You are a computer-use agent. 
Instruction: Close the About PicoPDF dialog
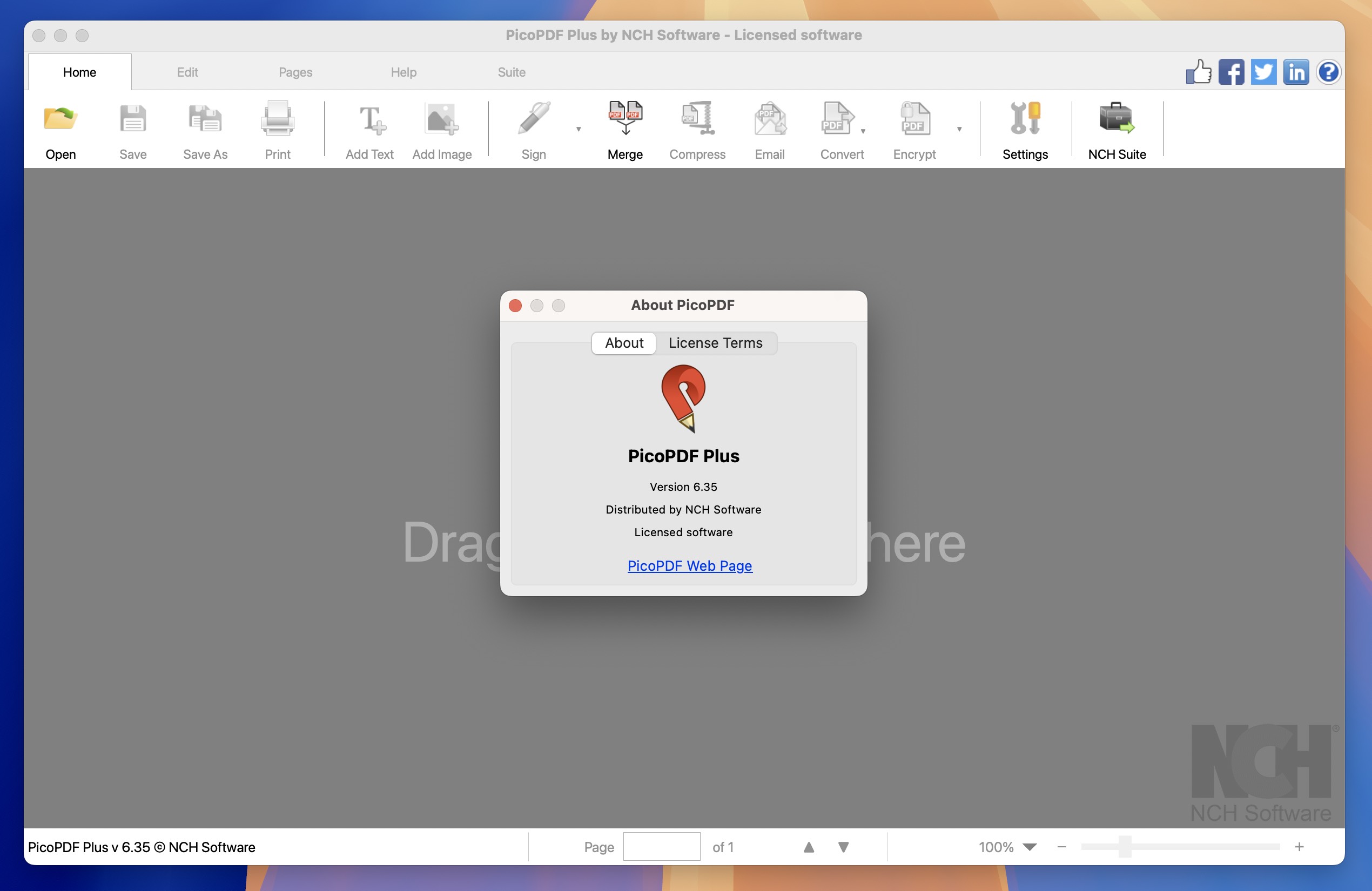coord(515,306)
